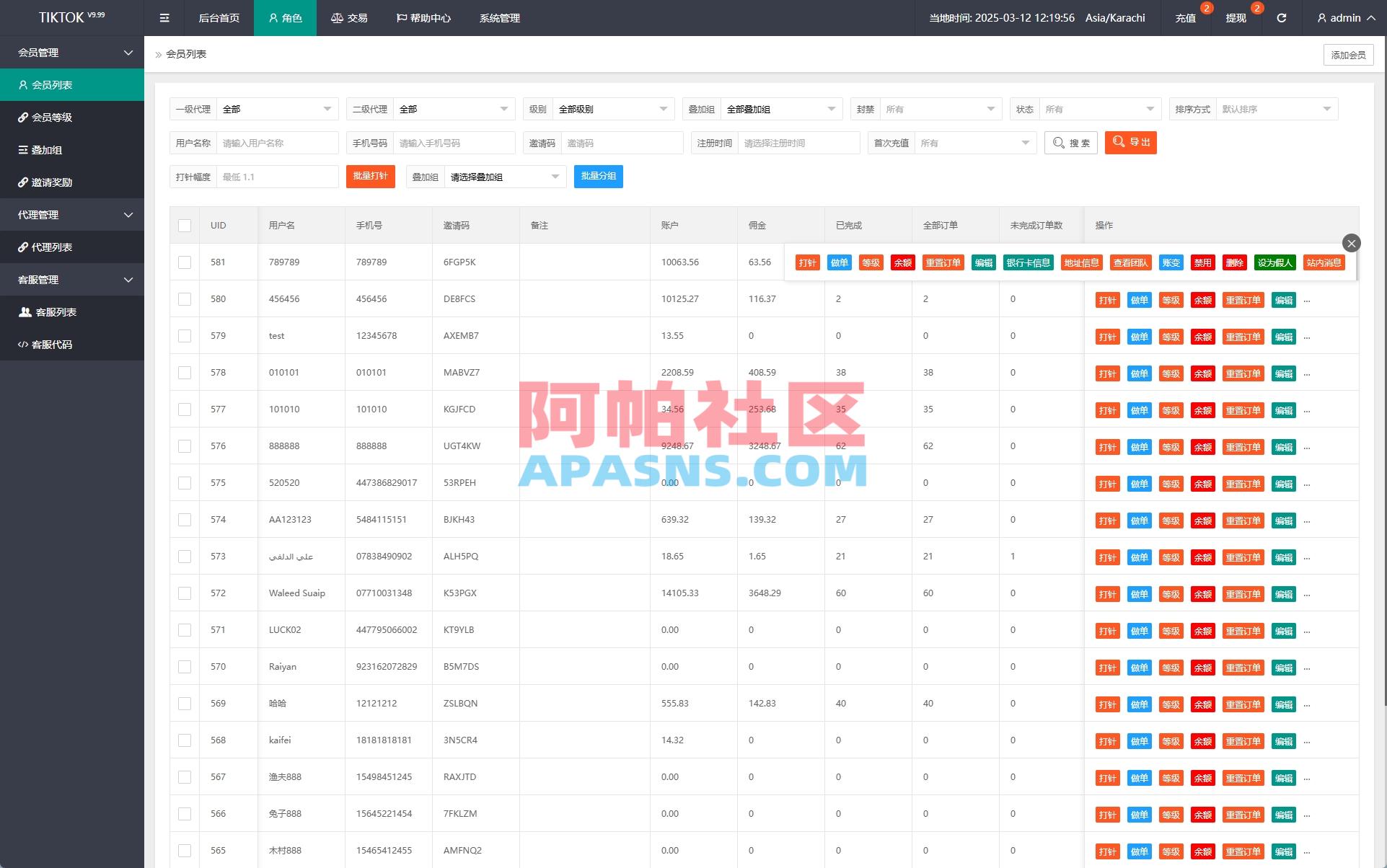Check the row checkbox for UID 580
1387x868 pixels.
(x=184, y=298)
